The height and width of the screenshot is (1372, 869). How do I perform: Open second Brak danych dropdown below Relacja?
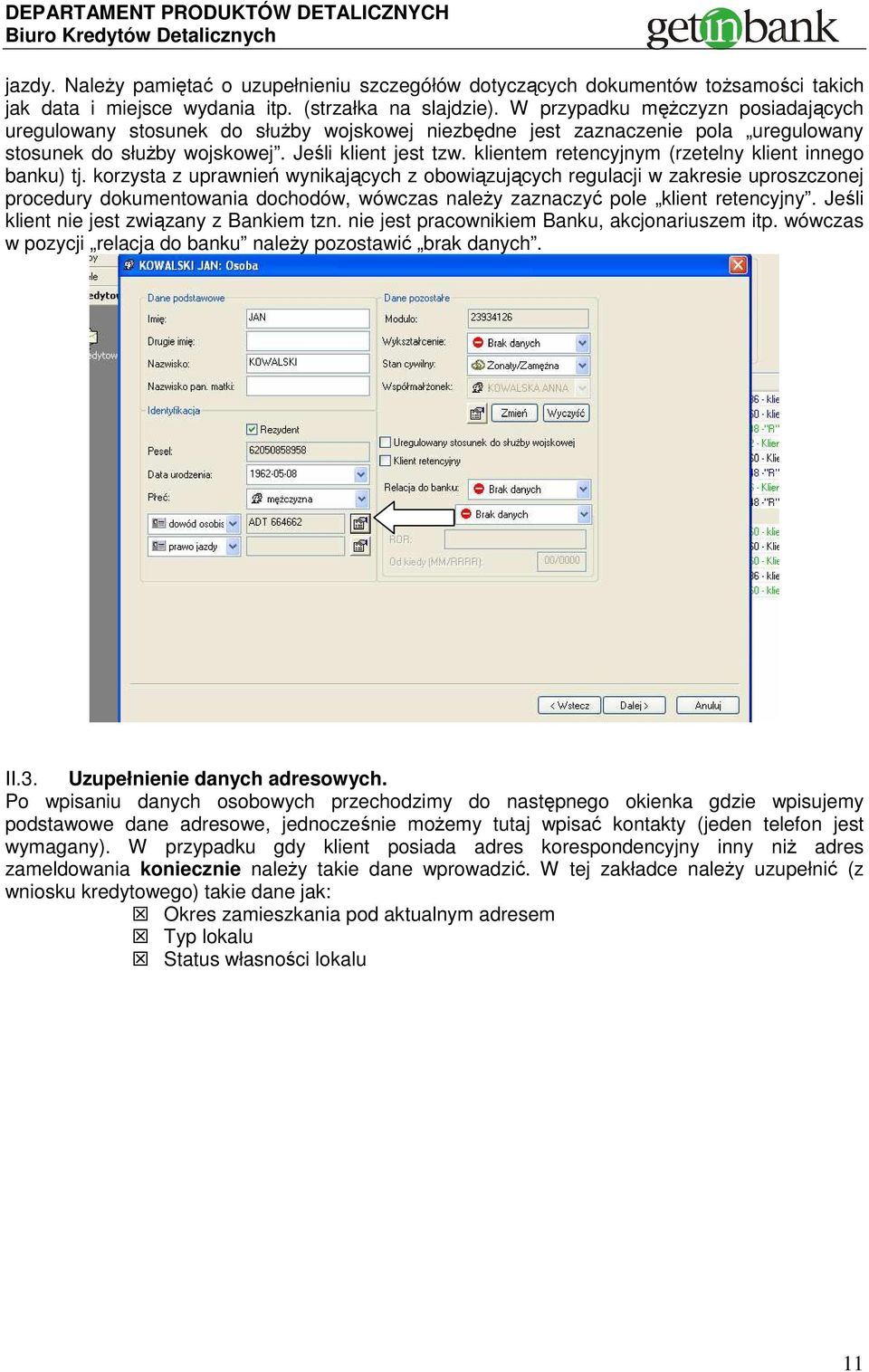coord(584,514)
